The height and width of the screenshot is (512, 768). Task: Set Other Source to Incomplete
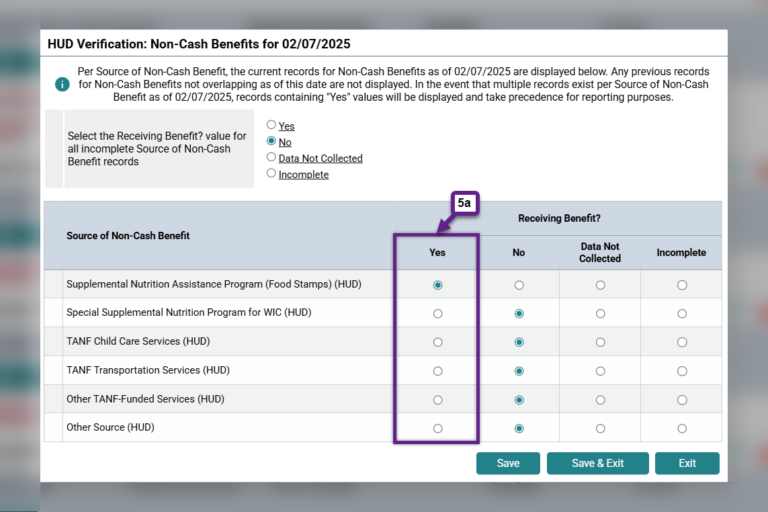(682, 428)
